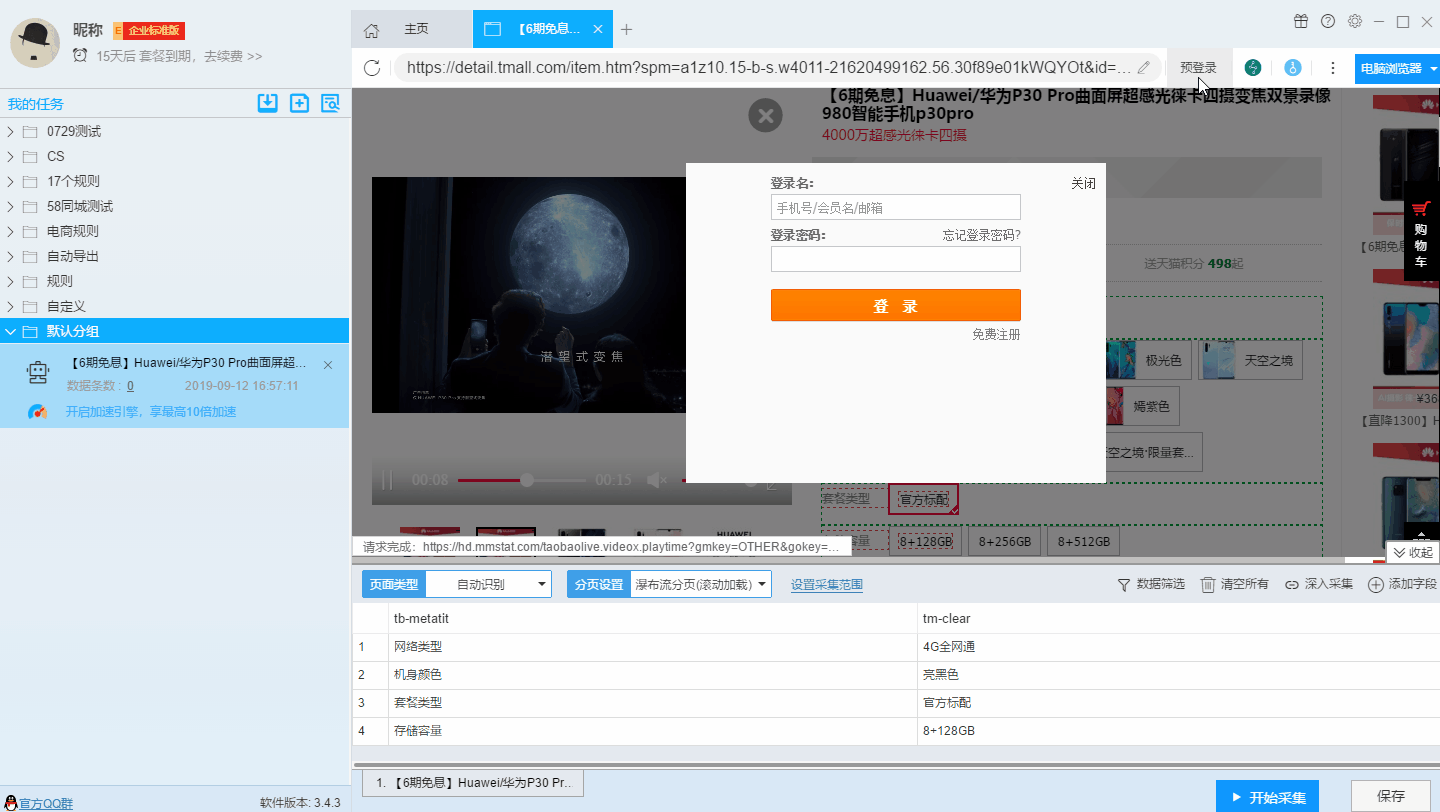Screen dimensions: 1440x812
Task: Click the 免费注册 link
Action: (996, 334)
